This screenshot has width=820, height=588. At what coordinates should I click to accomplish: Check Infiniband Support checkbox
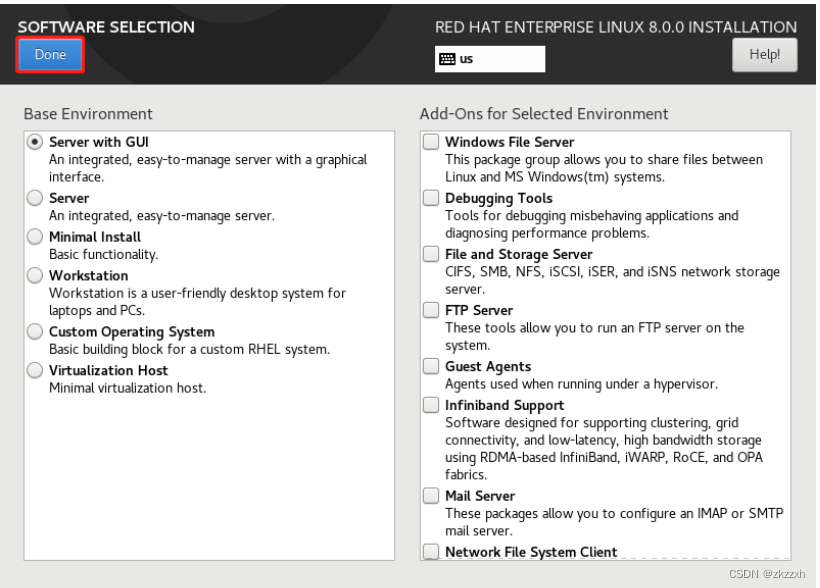pos(431,405)
